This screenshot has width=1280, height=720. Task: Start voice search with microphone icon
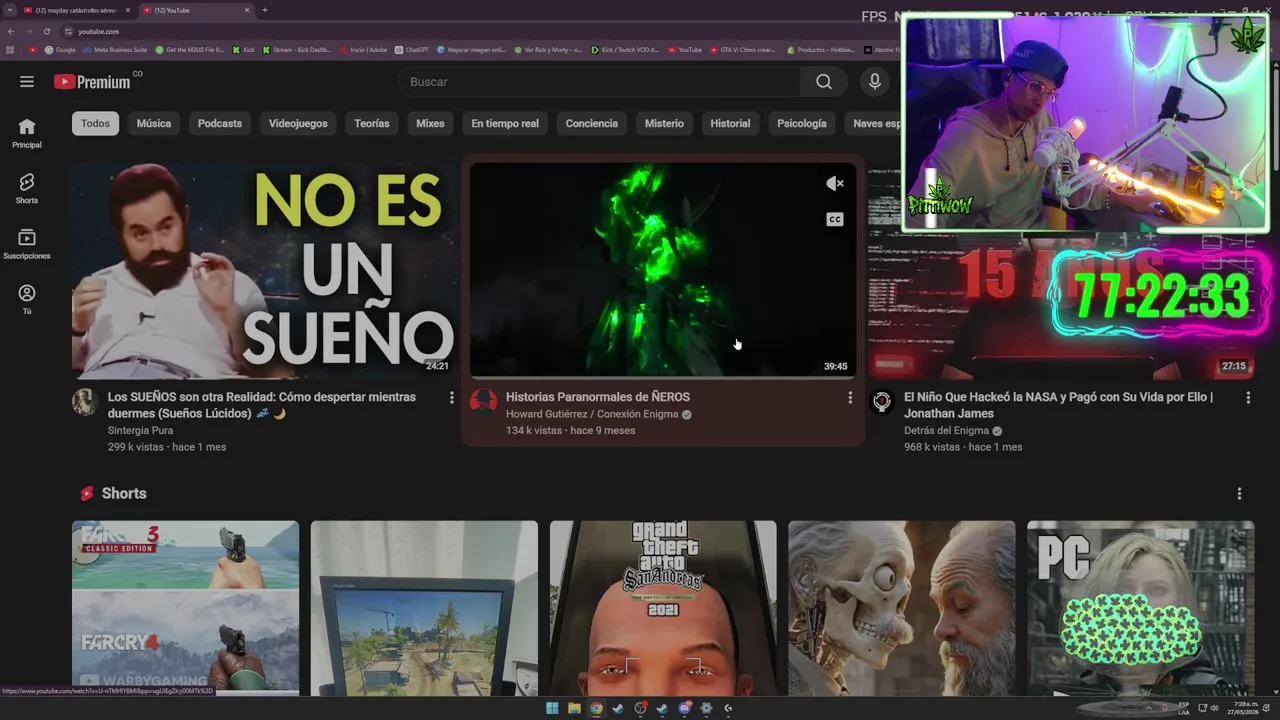click(x=875, y=82)
